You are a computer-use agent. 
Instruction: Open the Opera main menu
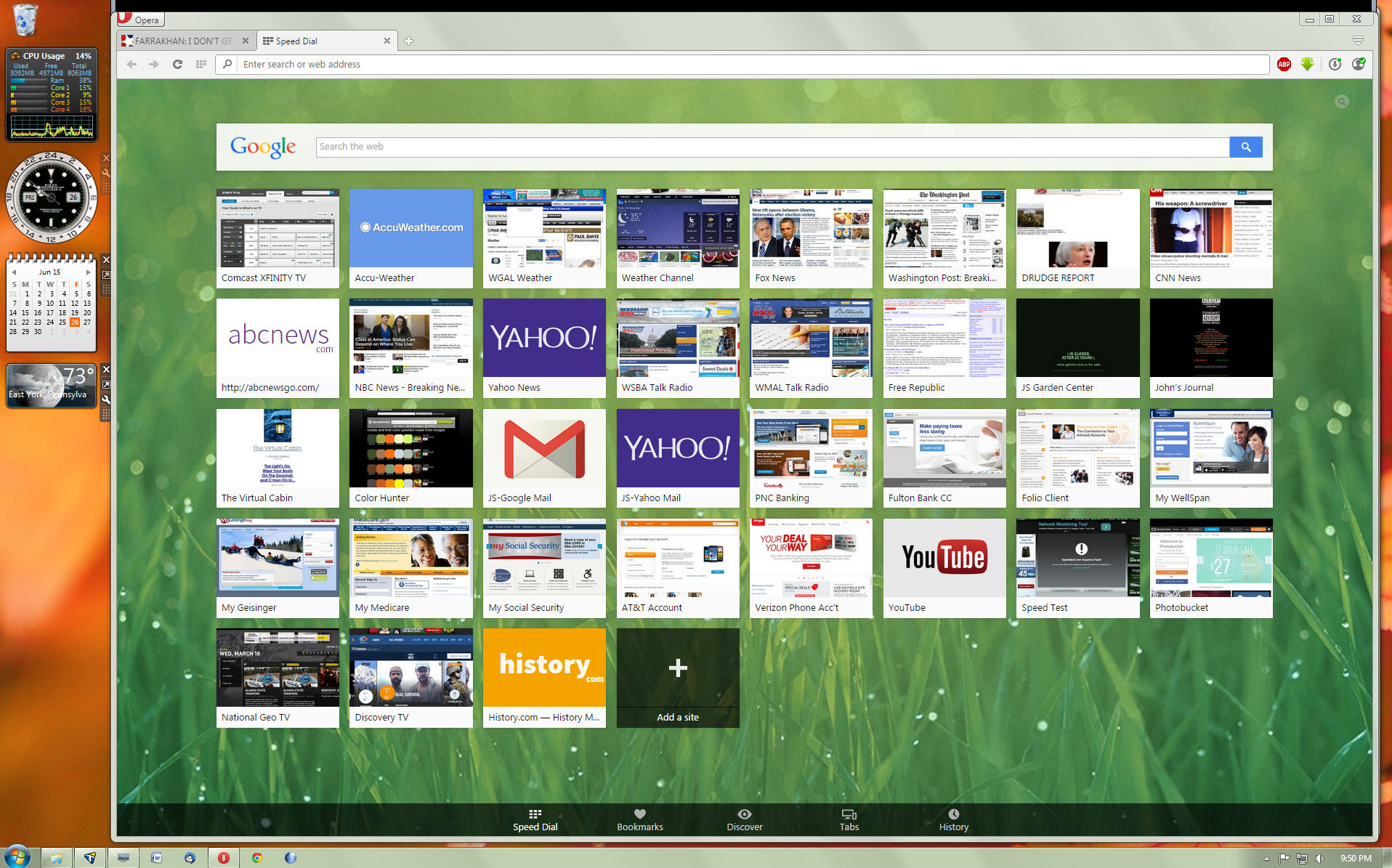[139, 20]
